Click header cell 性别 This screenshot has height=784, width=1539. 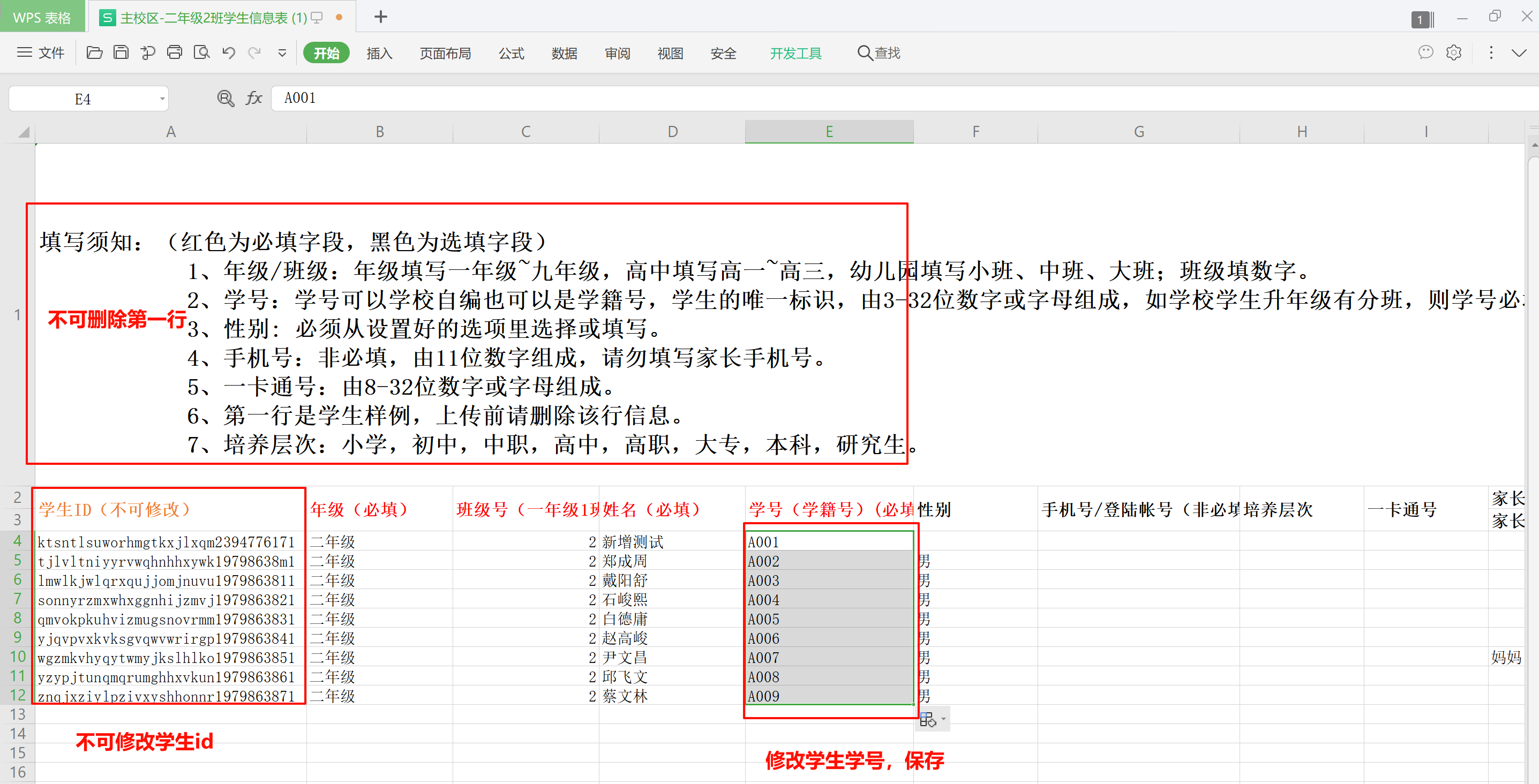[x=975, y=509]
